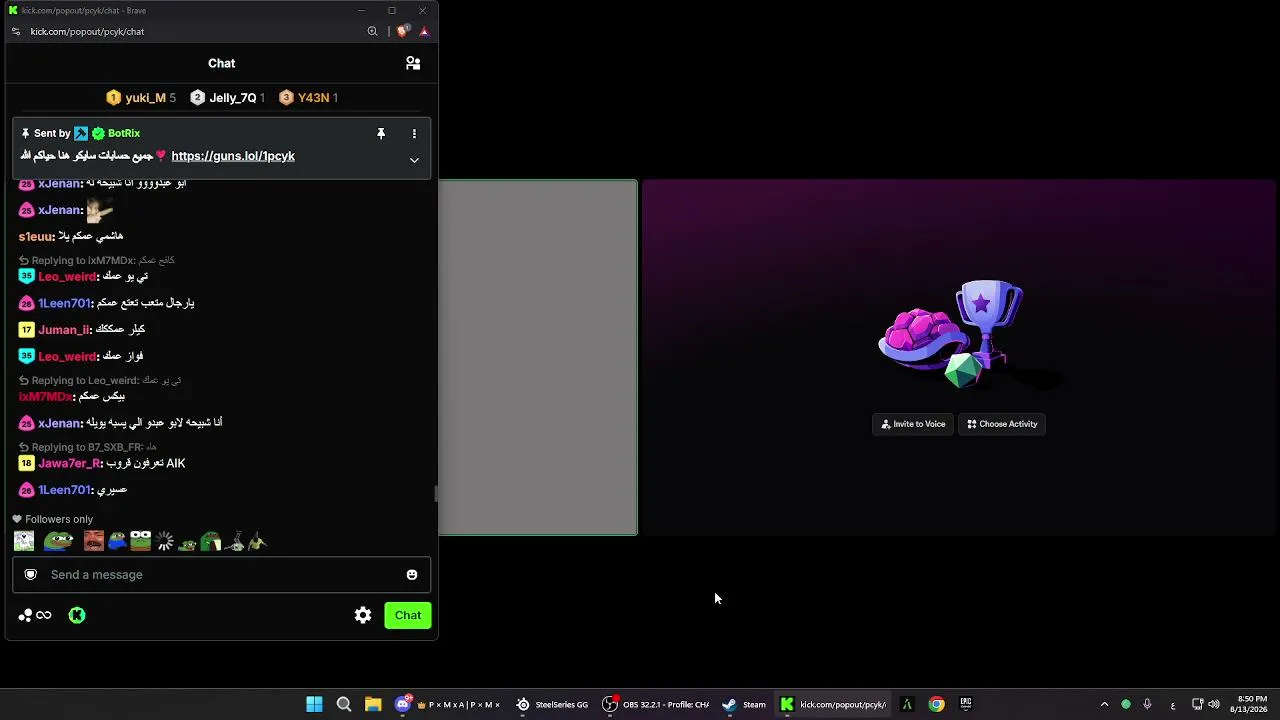Open the green A icon app in taskbar
The image size is (1280, 720).
(x=907, y=704)
